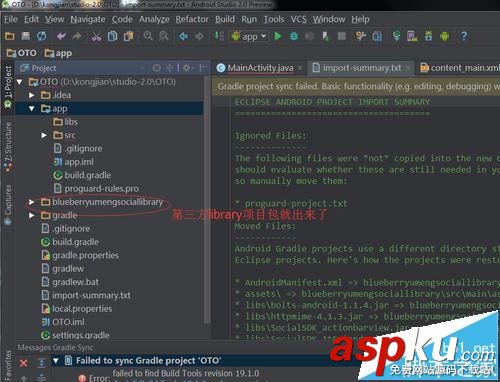Switch to the import-summary.txt tab

point(362,68)
